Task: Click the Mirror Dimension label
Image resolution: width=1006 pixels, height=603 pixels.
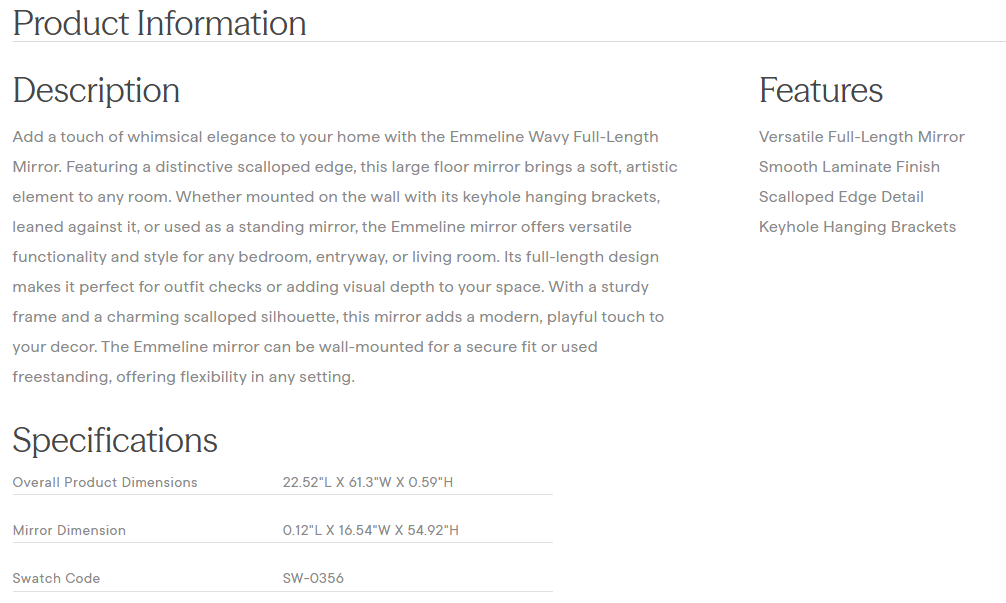Action: click(69, 530)
